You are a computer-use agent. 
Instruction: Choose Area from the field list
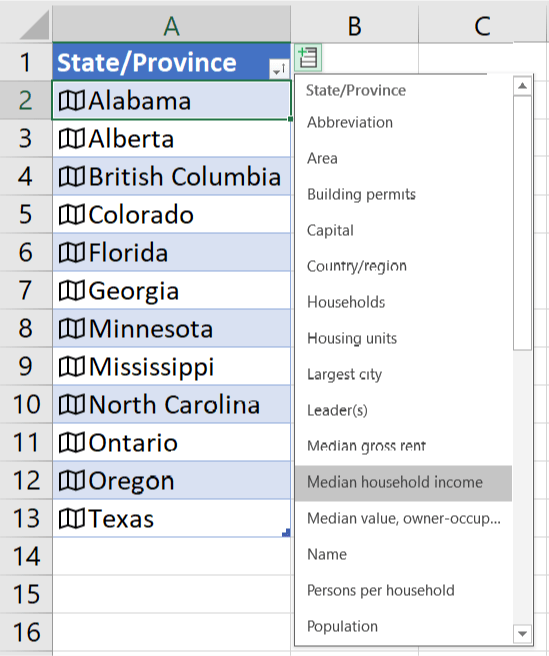pyautogui.click(x=403, y=158)
